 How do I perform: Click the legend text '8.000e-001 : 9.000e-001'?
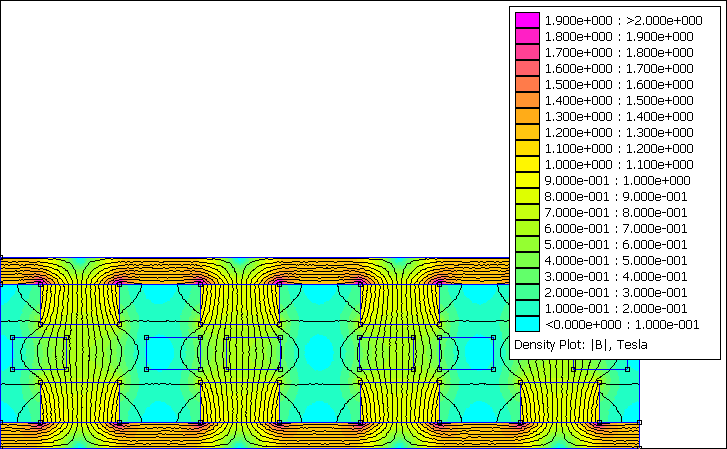[x=615, y=196]
